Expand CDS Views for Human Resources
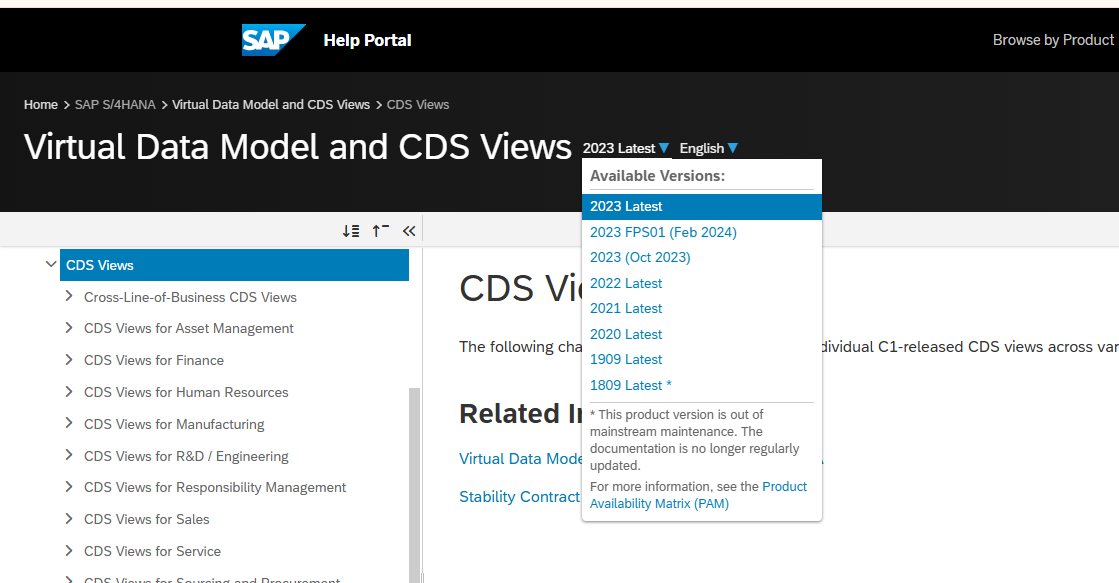 pos(69,392)
